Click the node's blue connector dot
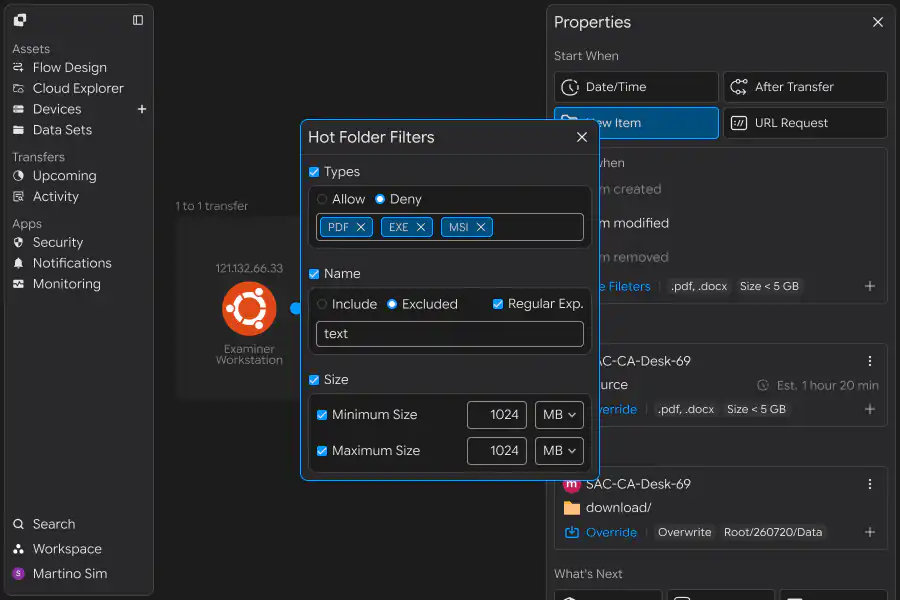 pyautogui.click(x=296, y=309)
